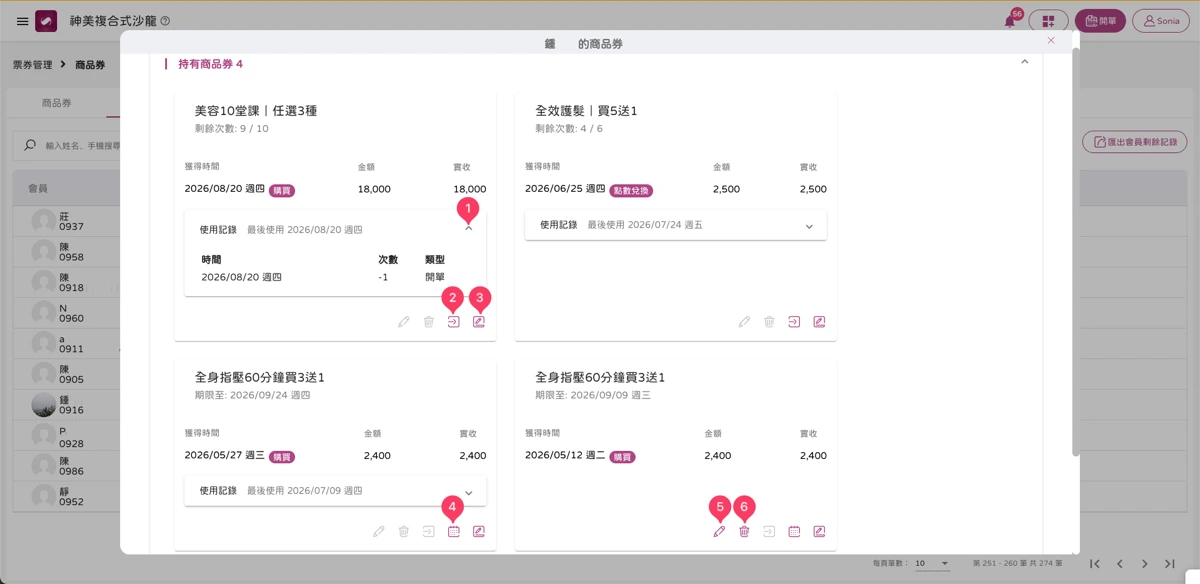
Task: Click 全效護髮｜買5送1 card title
Action: 586,111
